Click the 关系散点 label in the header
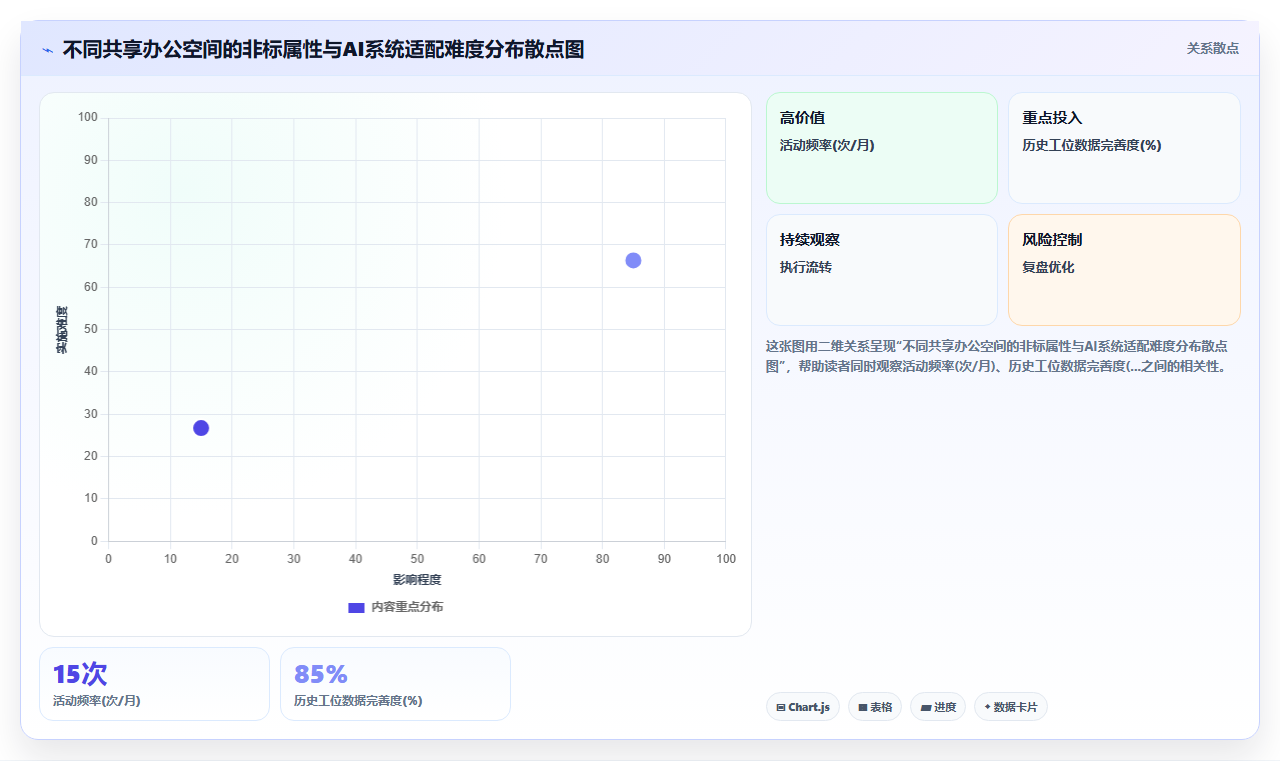Screen dimensions: 1280x761 (x=1212, y=48)
